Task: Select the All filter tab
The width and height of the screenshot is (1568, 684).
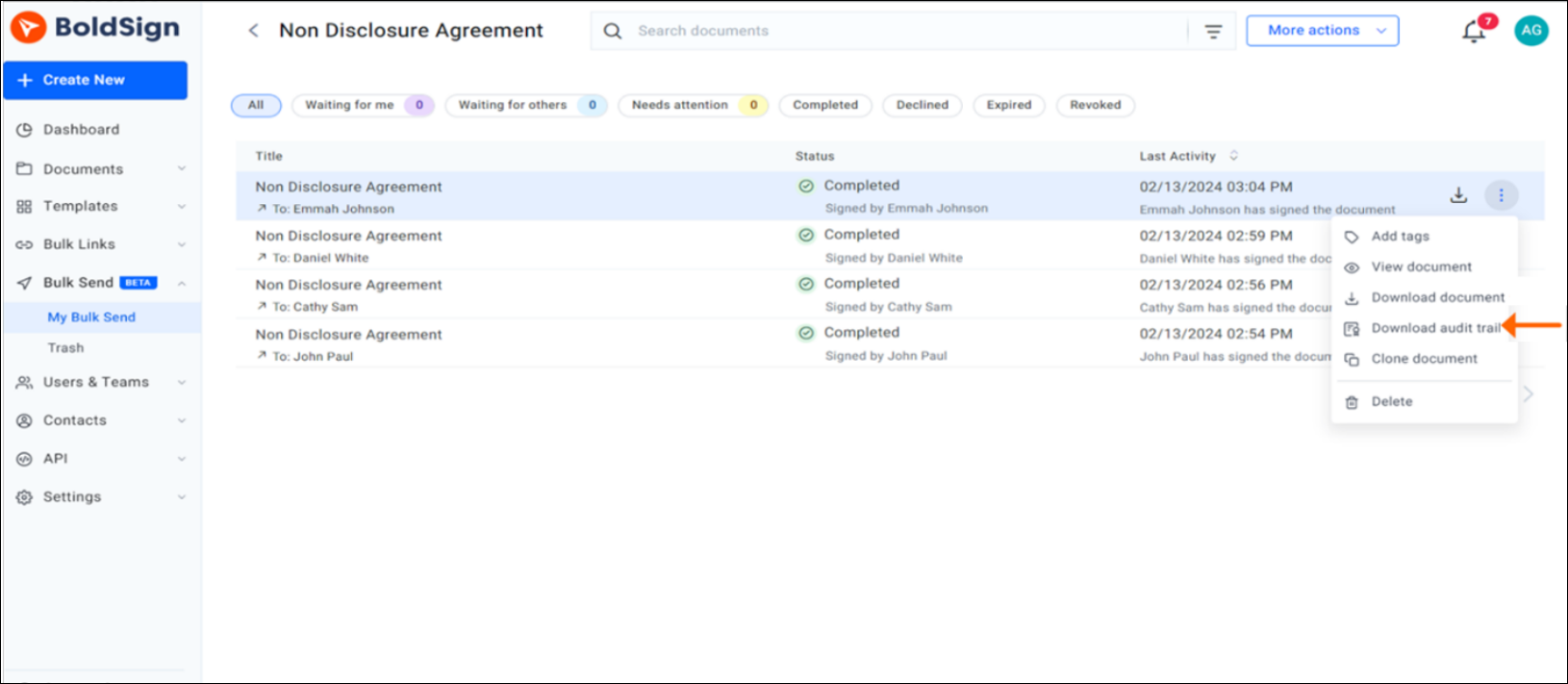Action: [256, 106]
